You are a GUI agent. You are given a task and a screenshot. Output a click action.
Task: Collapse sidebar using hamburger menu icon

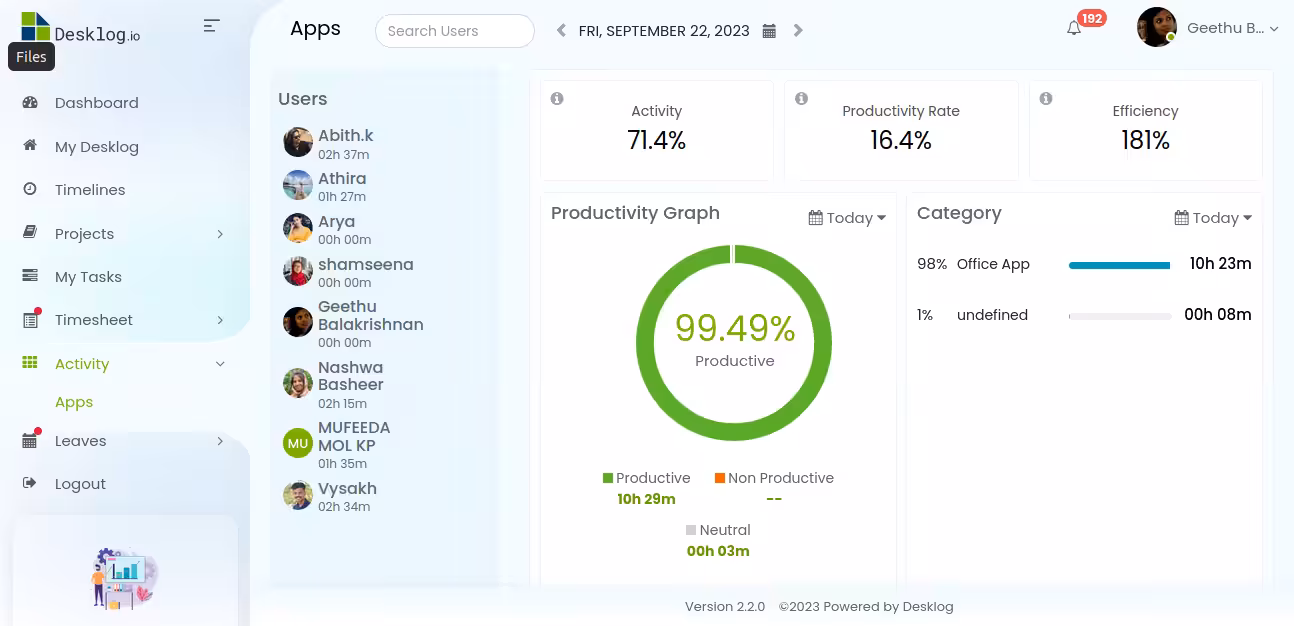tap(211, 26)
